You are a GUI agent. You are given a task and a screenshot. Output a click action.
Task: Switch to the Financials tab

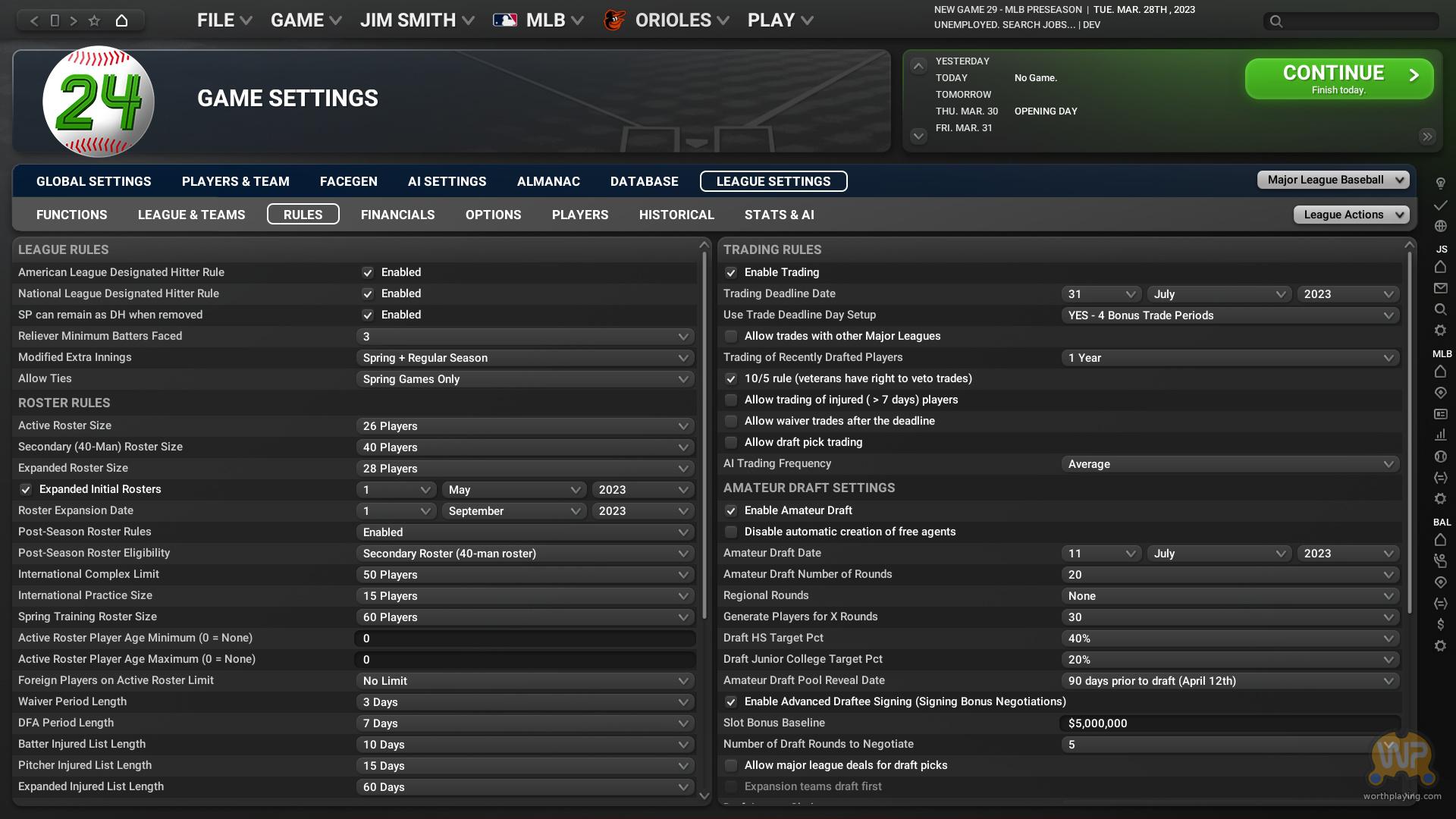(397, 215)
